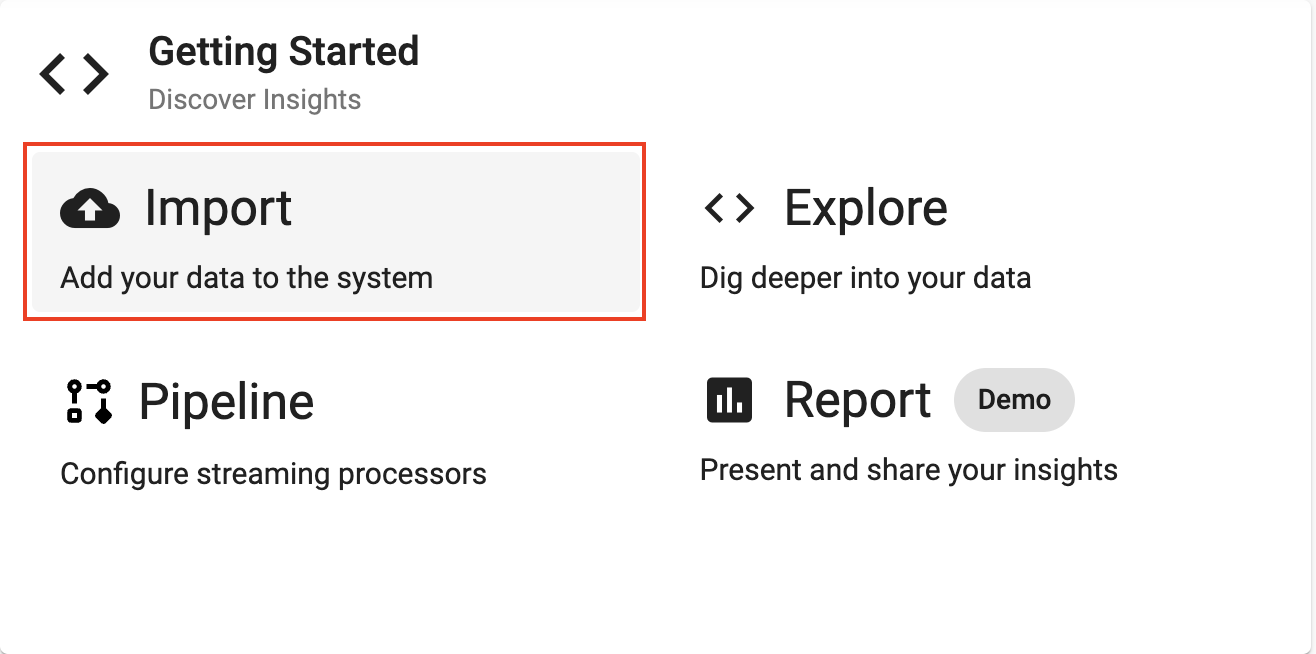The image size is (1316, 654).
Task: Open the Import card title
Action: [218, 208]
